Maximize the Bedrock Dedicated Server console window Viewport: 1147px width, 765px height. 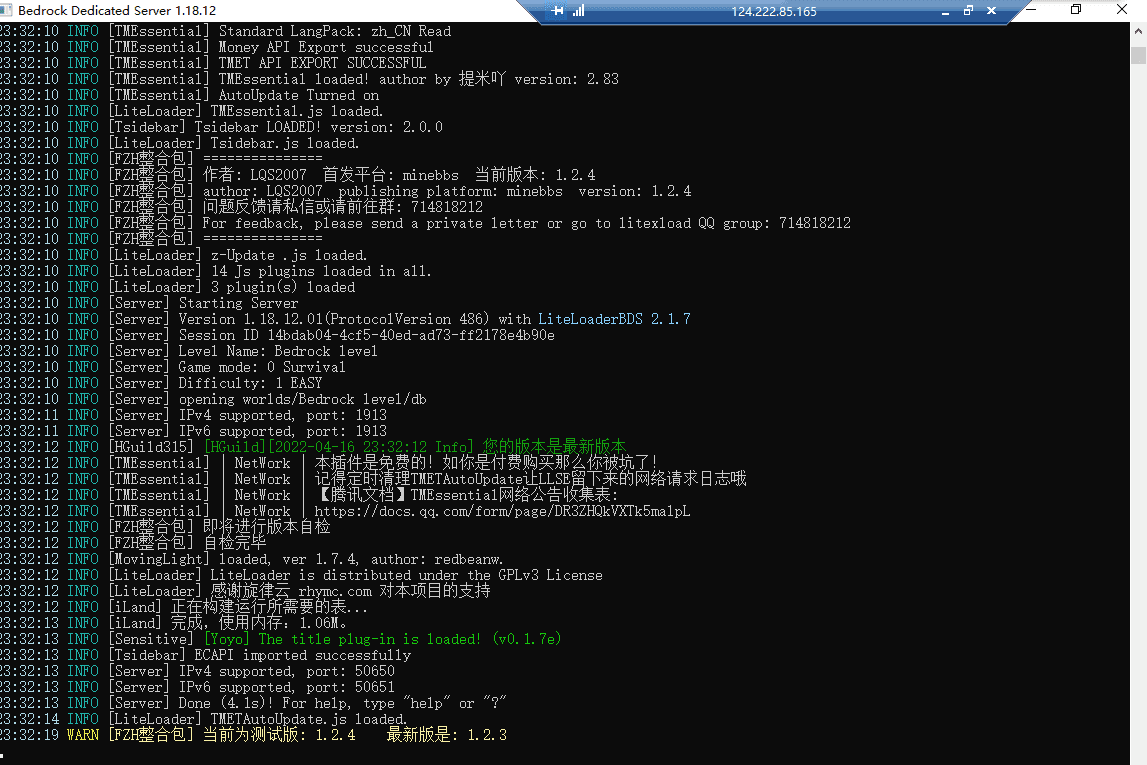tap(1076, 10)
